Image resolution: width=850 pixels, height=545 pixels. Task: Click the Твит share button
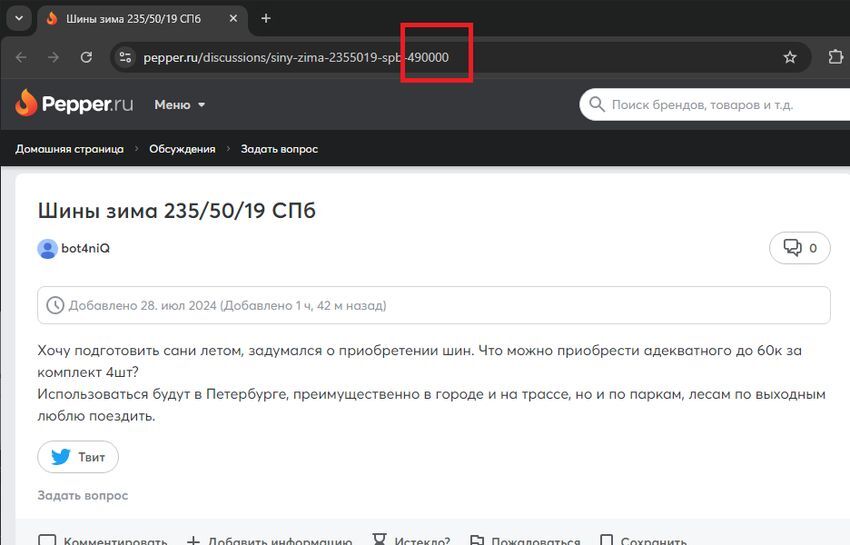[x=78, y=457]
